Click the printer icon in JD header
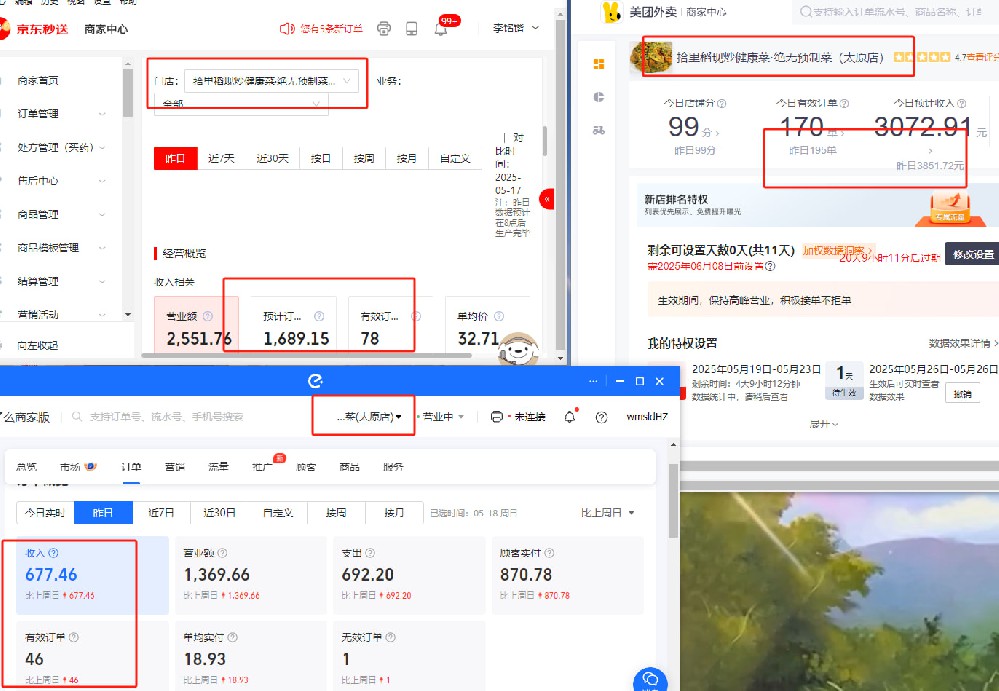The image size is (999, 691). pos(384,29)
